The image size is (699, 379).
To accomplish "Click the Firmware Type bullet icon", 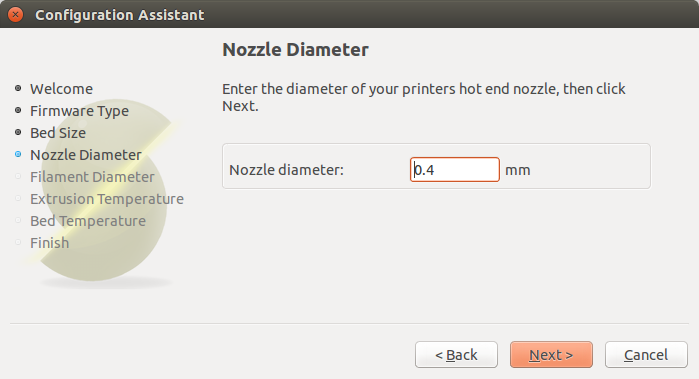I will (18, 110).
